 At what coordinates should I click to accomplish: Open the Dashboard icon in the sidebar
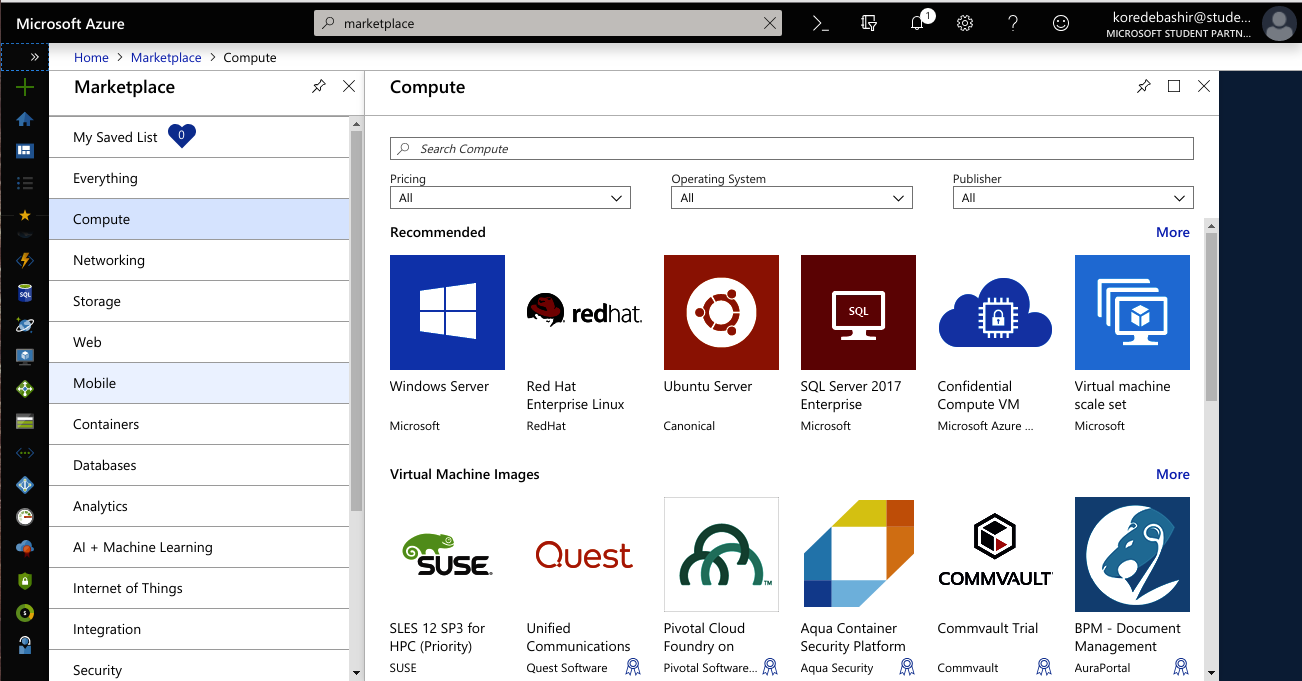click(25, 151)
